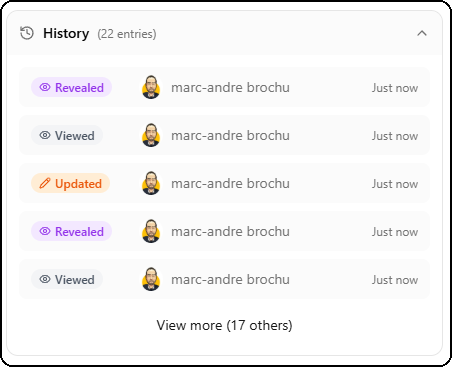Click View more (17 others) link
Image resolution: width=452 pixels, height=367 pixels.
pyautogui.click(x=224, y=325)
